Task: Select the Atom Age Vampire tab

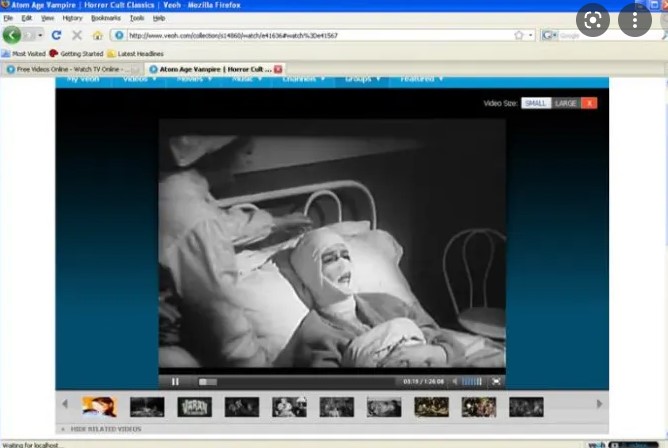Action: pos(211,69)
